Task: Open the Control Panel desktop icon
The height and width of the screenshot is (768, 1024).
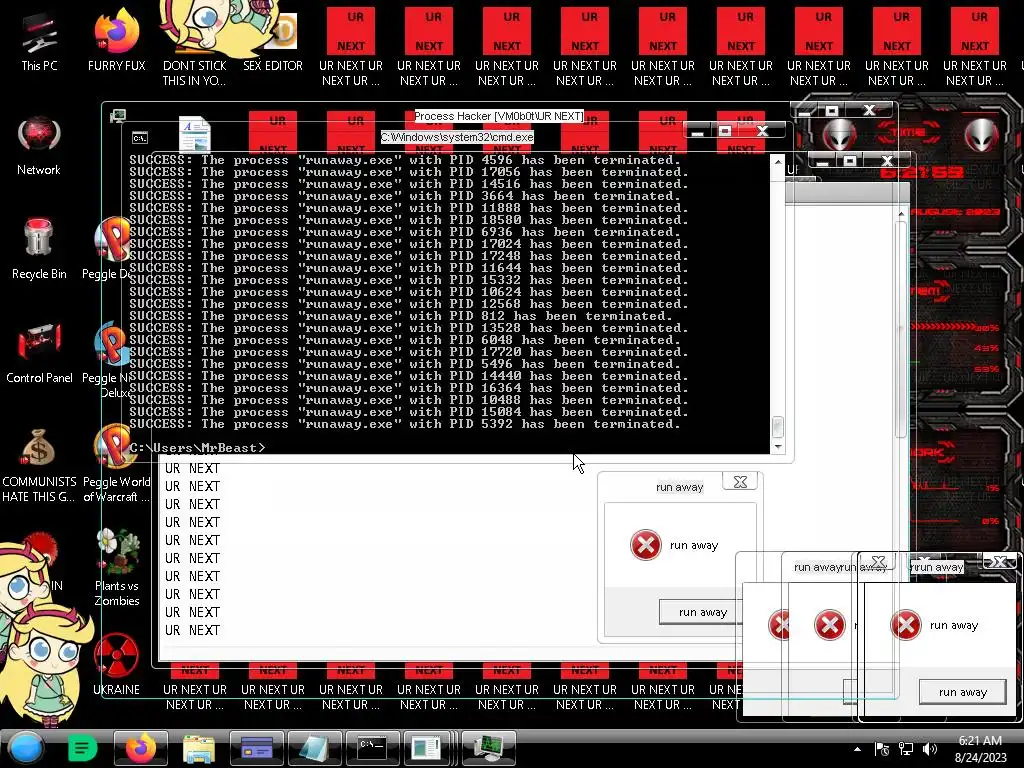Action: pos(39,353)
